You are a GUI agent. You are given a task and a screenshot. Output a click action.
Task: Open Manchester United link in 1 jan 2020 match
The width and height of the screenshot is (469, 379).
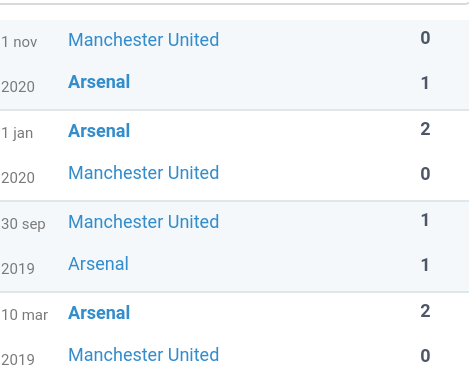144,173
